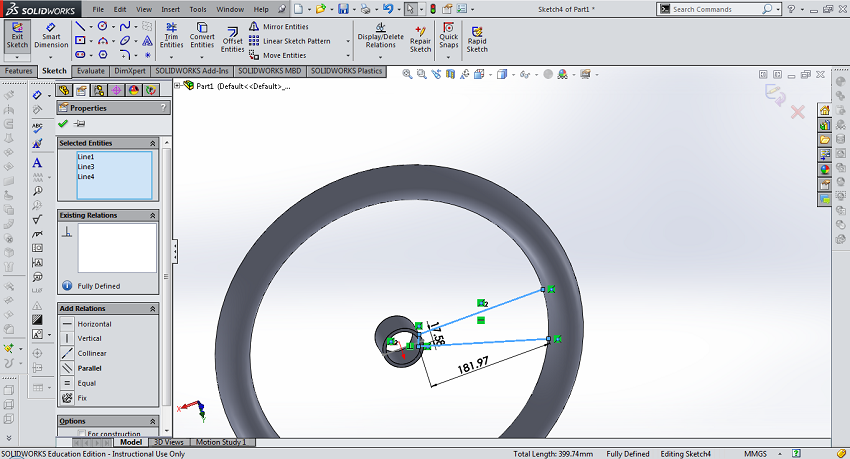
Task: Click the Offset Entities tool
Action: [x=232, y=40]
